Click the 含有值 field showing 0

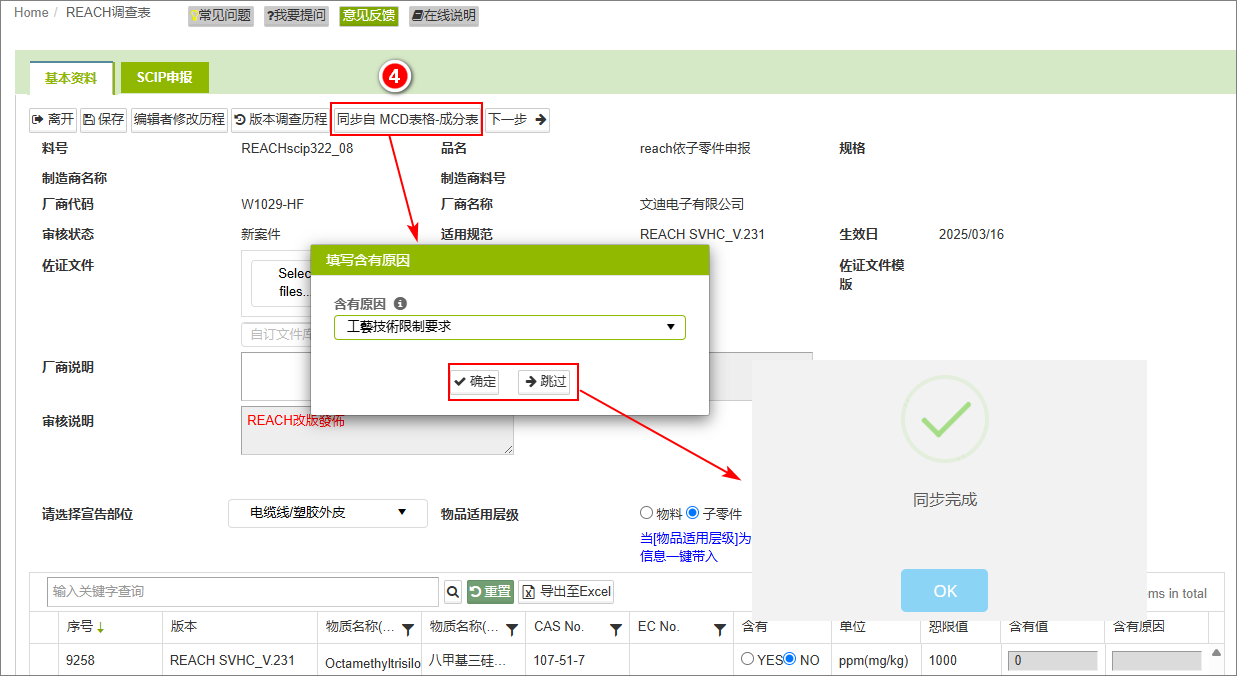tap(1052, 661)
